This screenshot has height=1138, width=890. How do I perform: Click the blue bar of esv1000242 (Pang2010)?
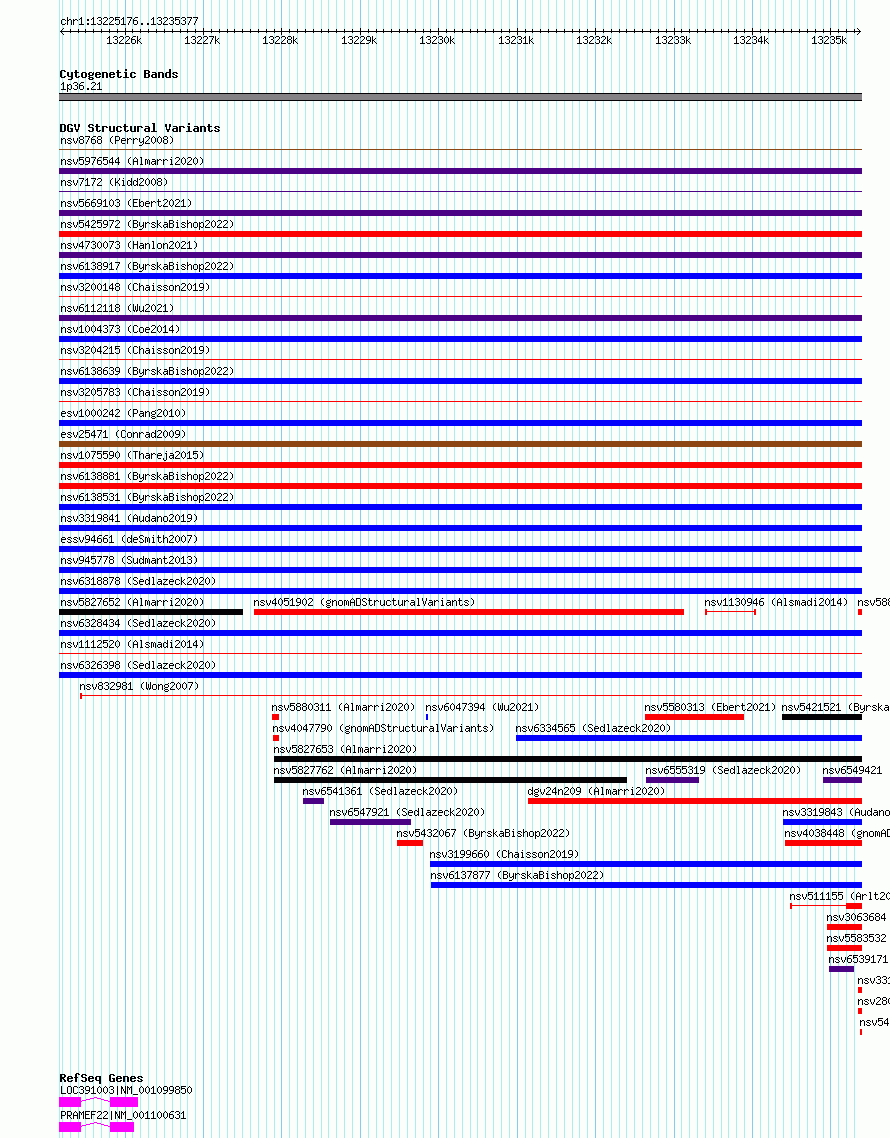[x=460, y=422]
